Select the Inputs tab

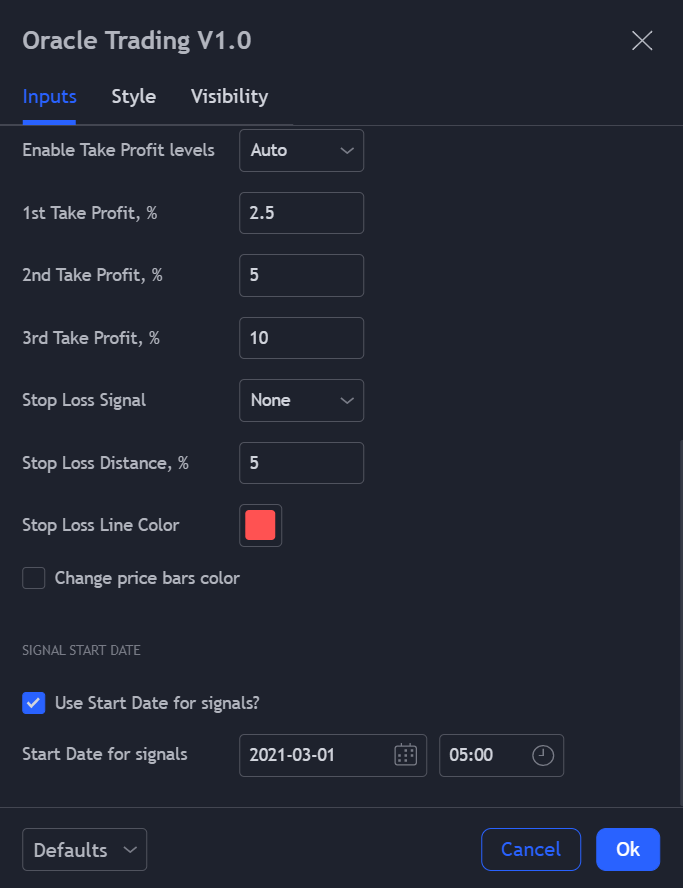(x=49, y=97)
